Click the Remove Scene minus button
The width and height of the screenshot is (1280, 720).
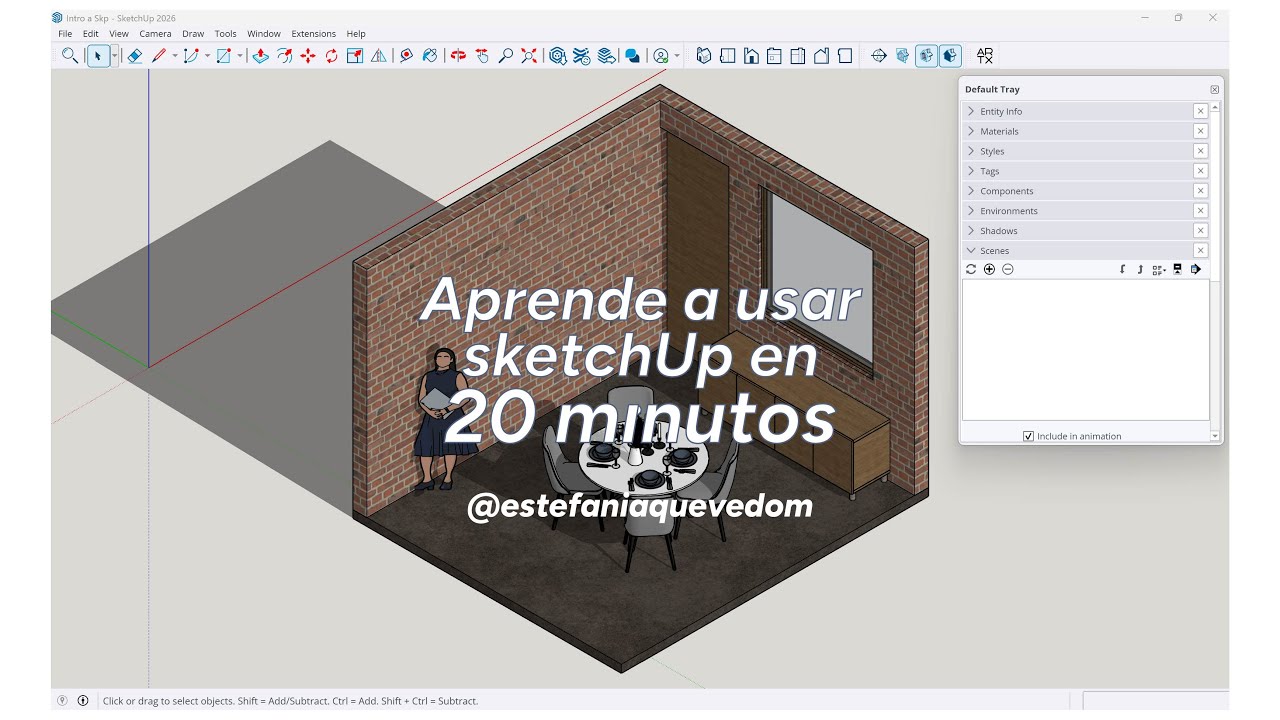click(1008, 269)
